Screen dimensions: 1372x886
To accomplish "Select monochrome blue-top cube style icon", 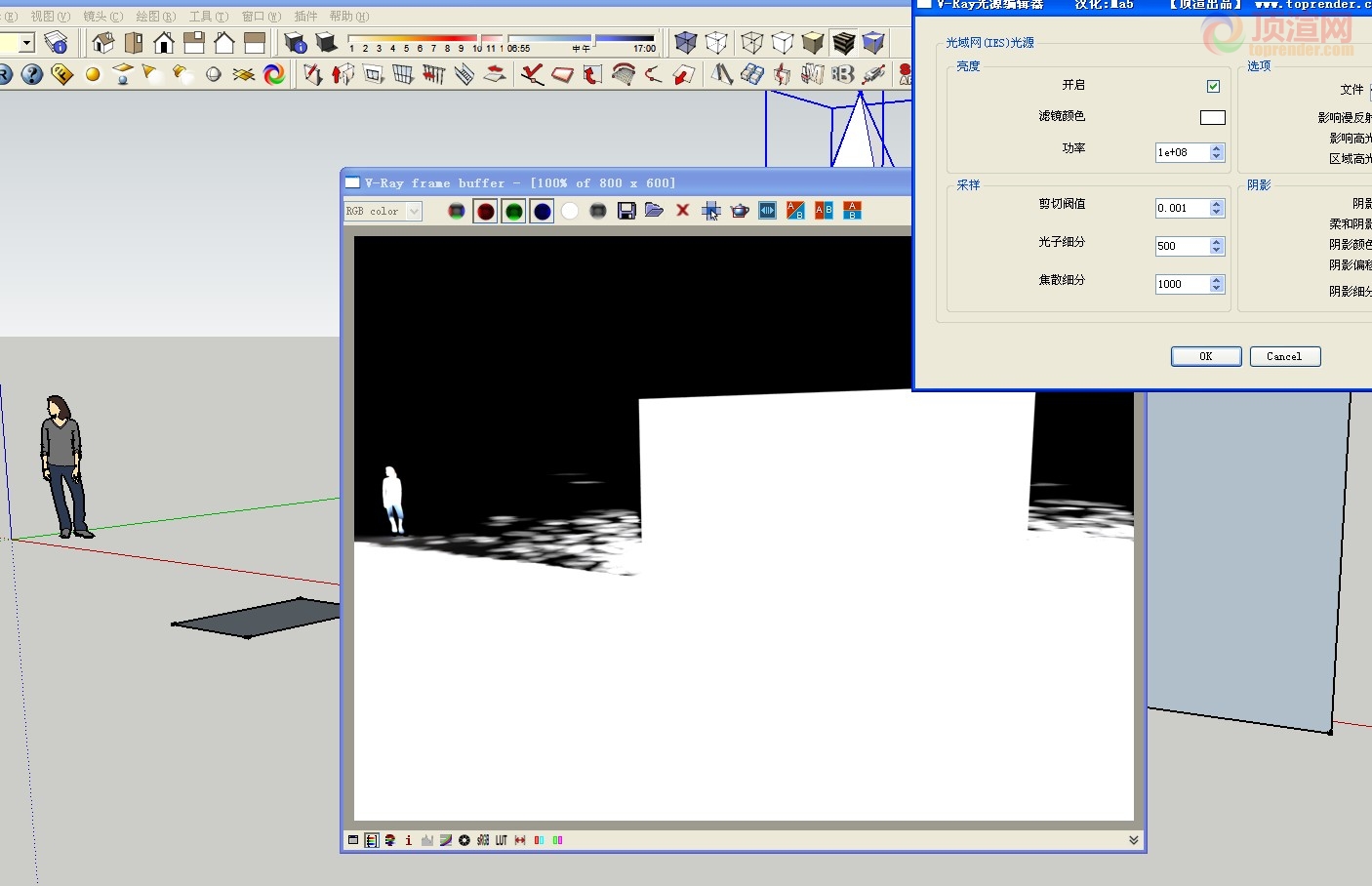I will point(873,43).
